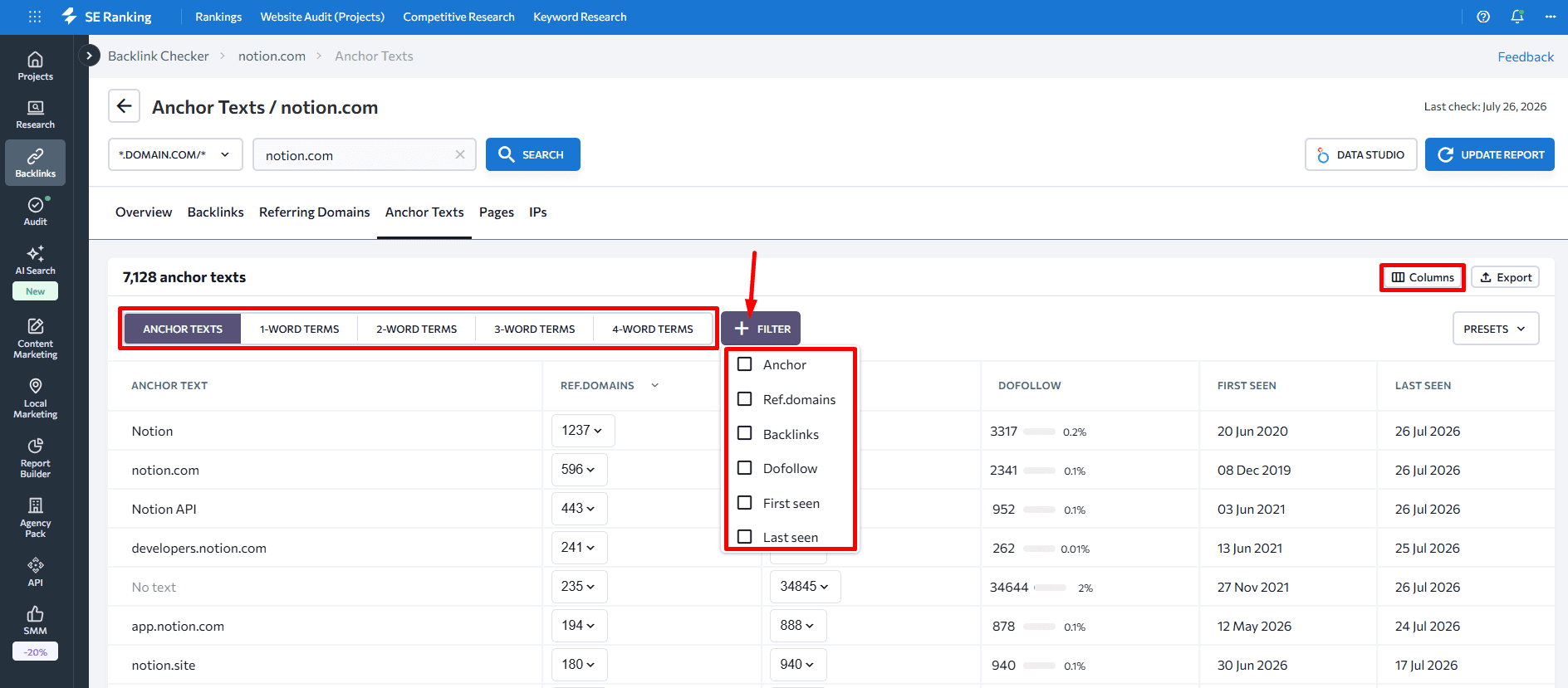Click the Update Report button
Viewport: 1568px width, 688px height.
(x=1490, y=154)
